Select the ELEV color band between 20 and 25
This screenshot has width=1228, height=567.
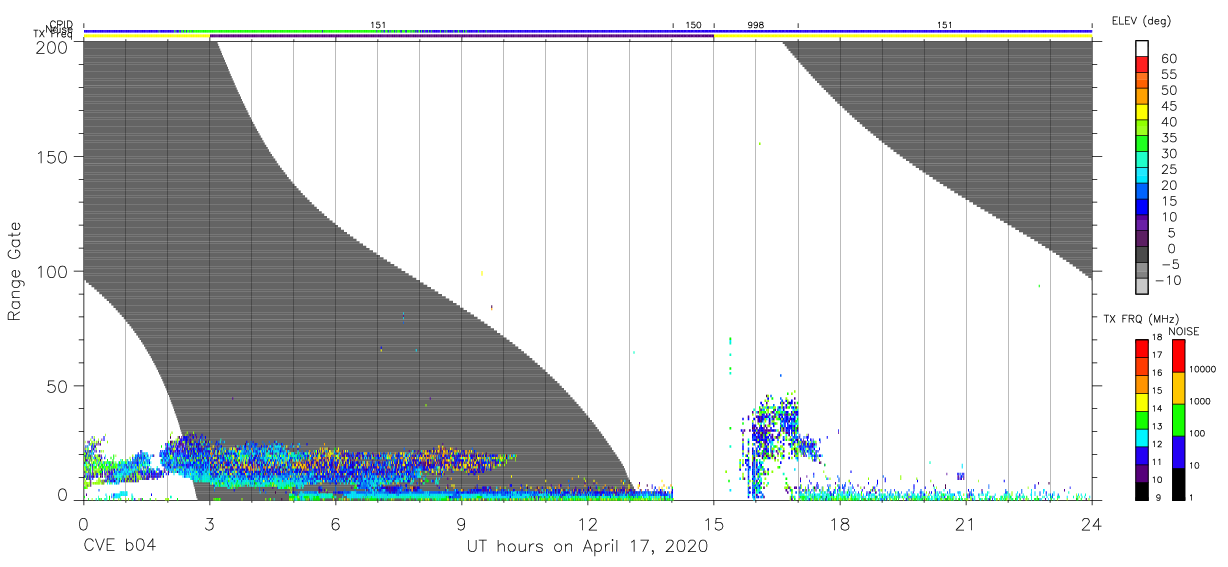pyautogui.click(x=1143, y=177)
